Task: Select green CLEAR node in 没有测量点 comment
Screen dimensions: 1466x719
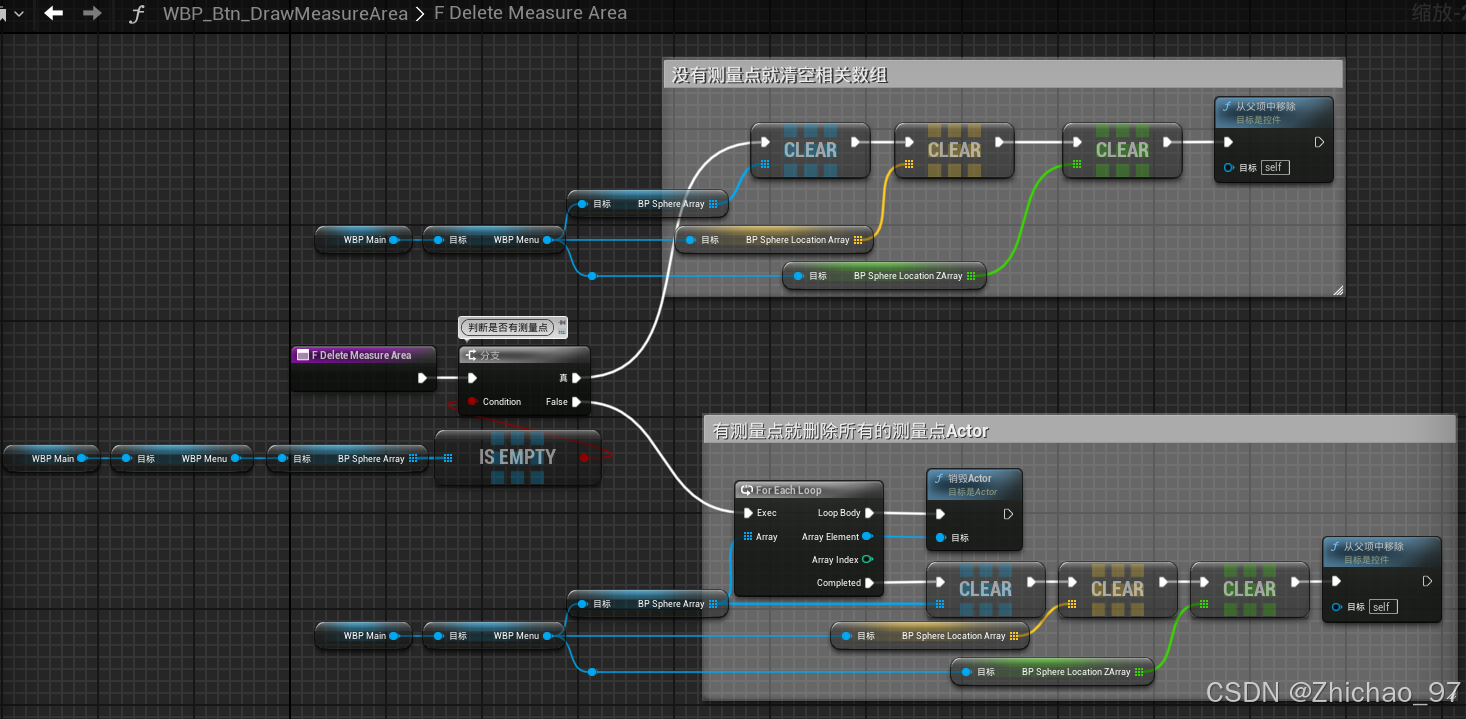Action: (1122, 150)
